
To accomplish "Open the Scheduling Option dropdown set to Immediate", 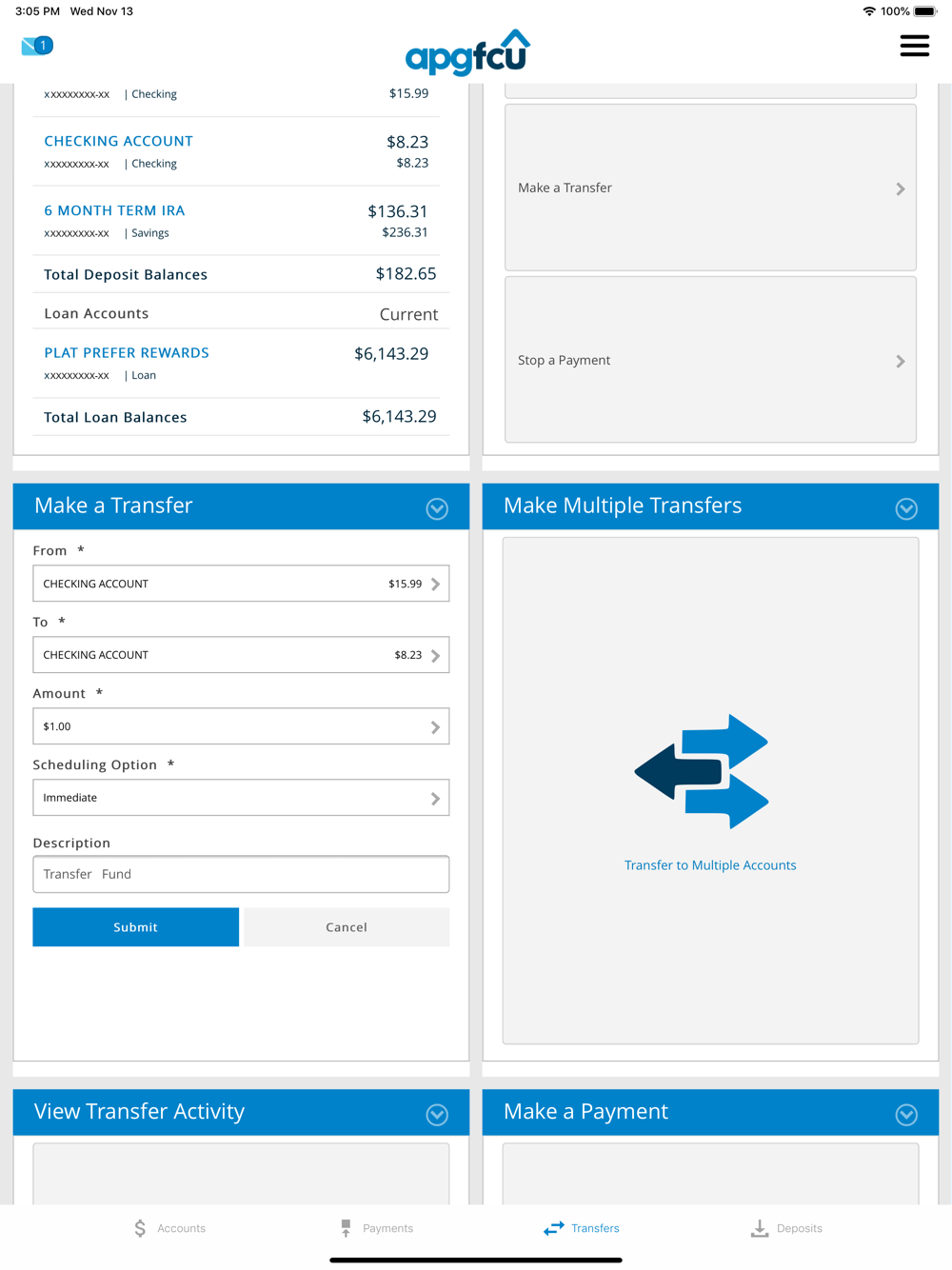I will click(x=241, y=798).
